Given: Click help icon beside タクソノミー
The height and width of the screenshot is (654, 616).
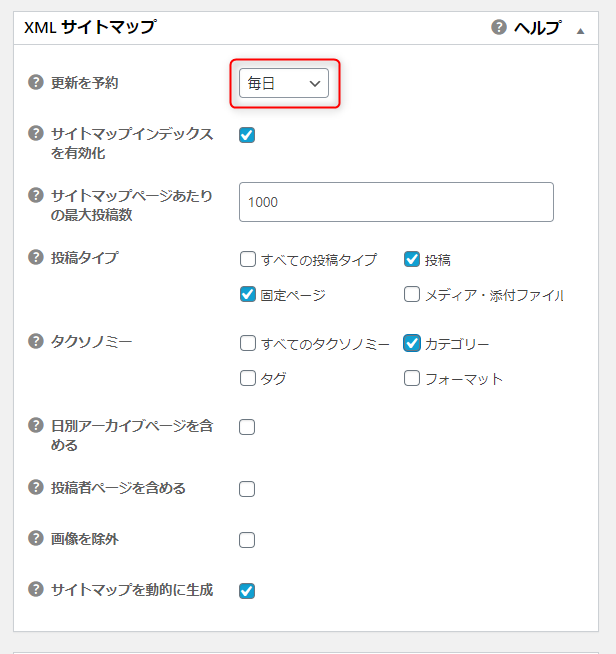Looking at the screenshot, I should click(x=36, y=341).
